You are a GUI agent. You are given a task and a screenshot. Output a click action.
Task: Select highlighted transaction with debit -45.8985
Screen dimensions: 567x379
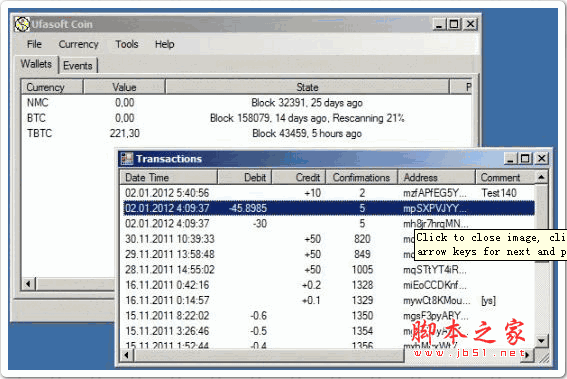click(x=328, y=208)
